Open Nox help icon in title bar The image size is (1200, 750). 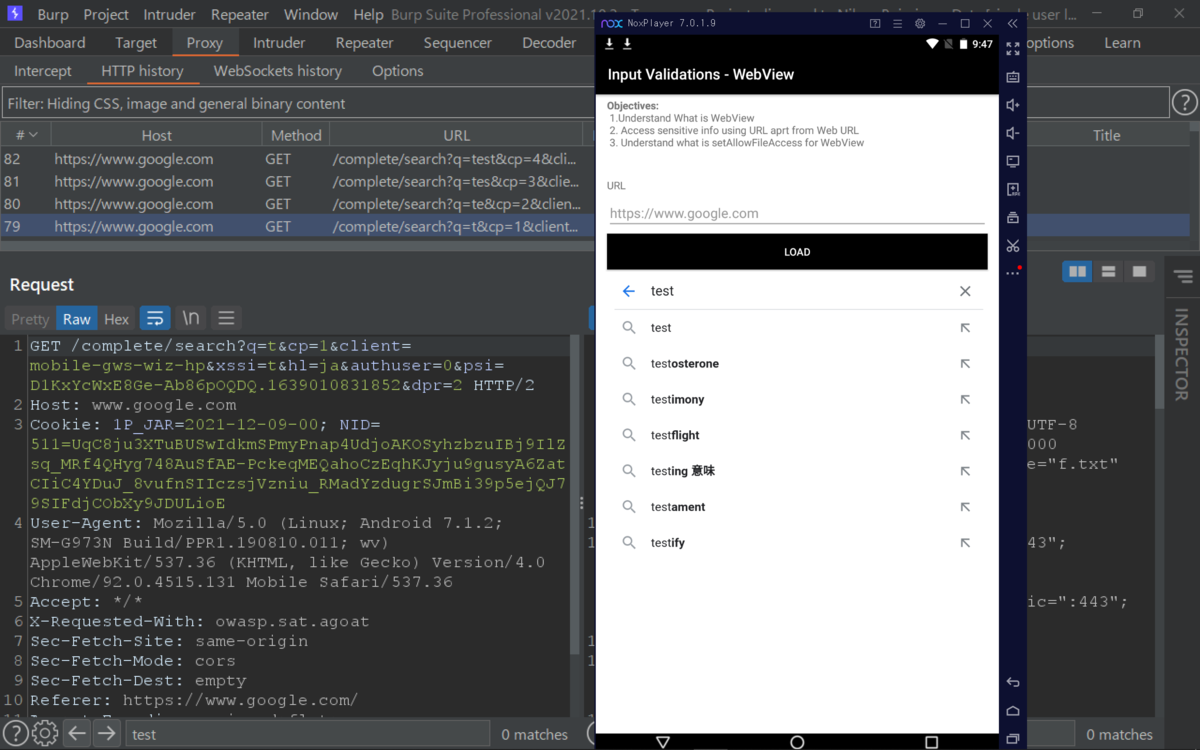coord(875,23)
